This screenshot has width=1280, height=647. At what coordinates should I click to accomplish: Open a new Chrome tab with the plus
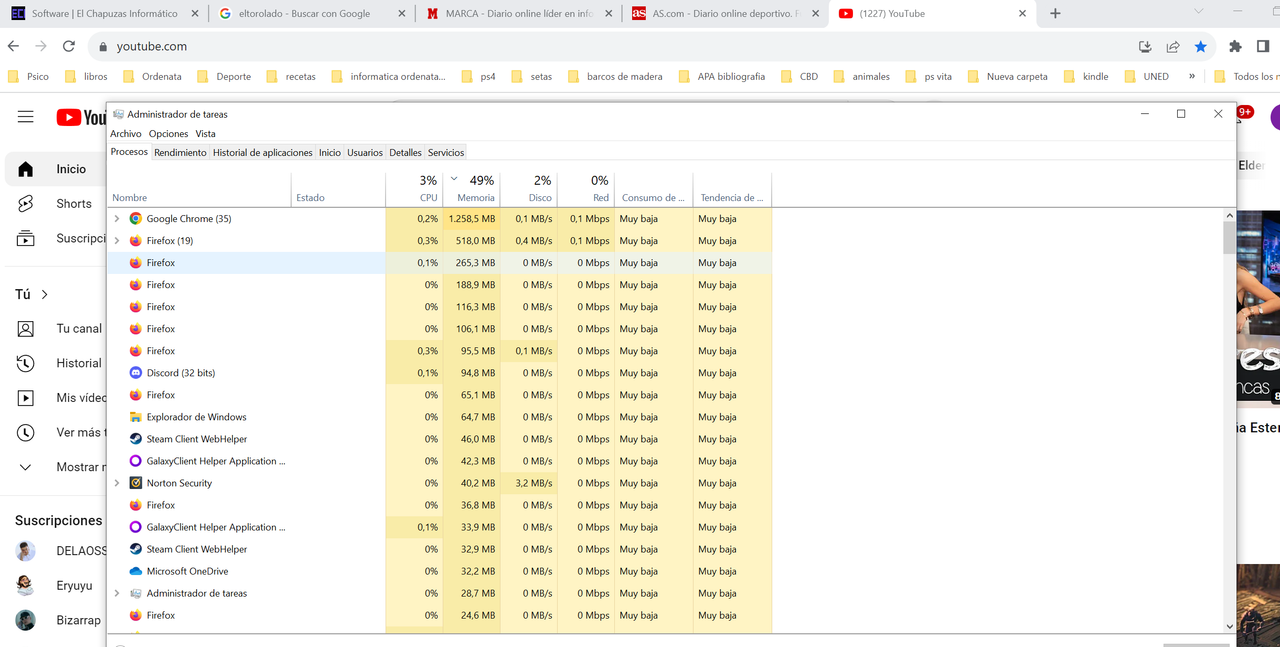[1055, 13]
